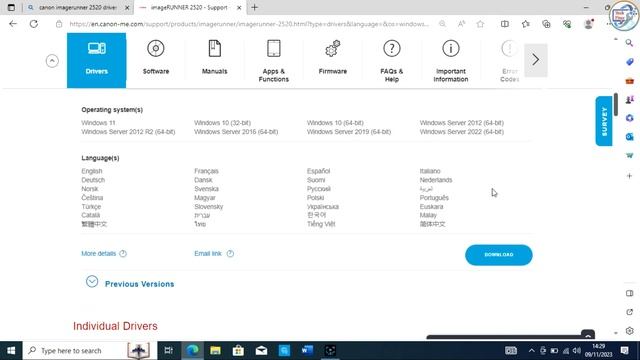Image resolution: width=640 pixels, height=360 pixels.
Task: Select the Firmware tab
Action: point(333,60)
